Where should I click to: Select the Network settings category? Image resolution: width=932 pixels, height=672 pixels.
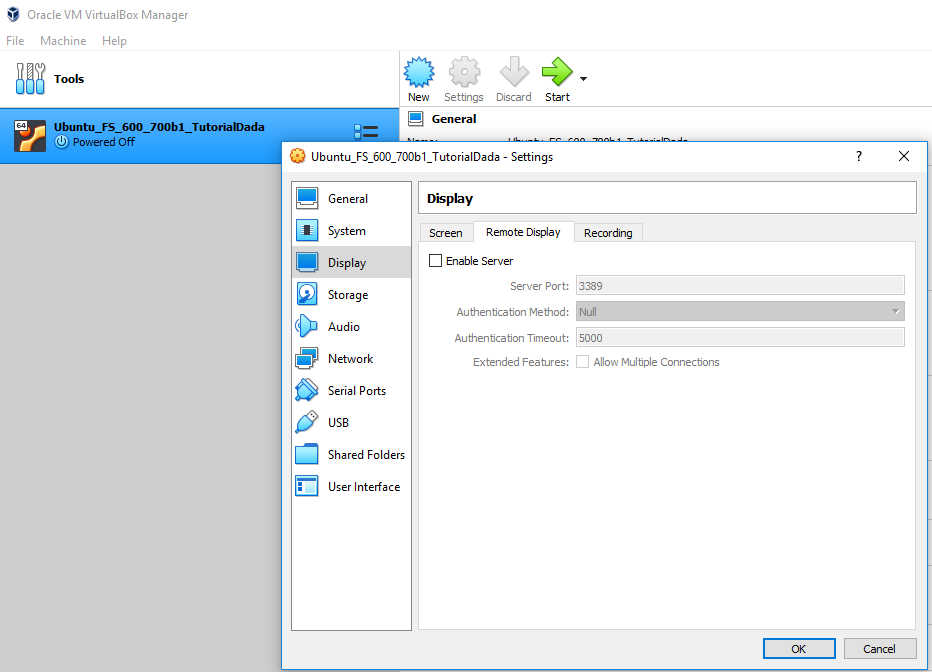(x=350, y=359)
